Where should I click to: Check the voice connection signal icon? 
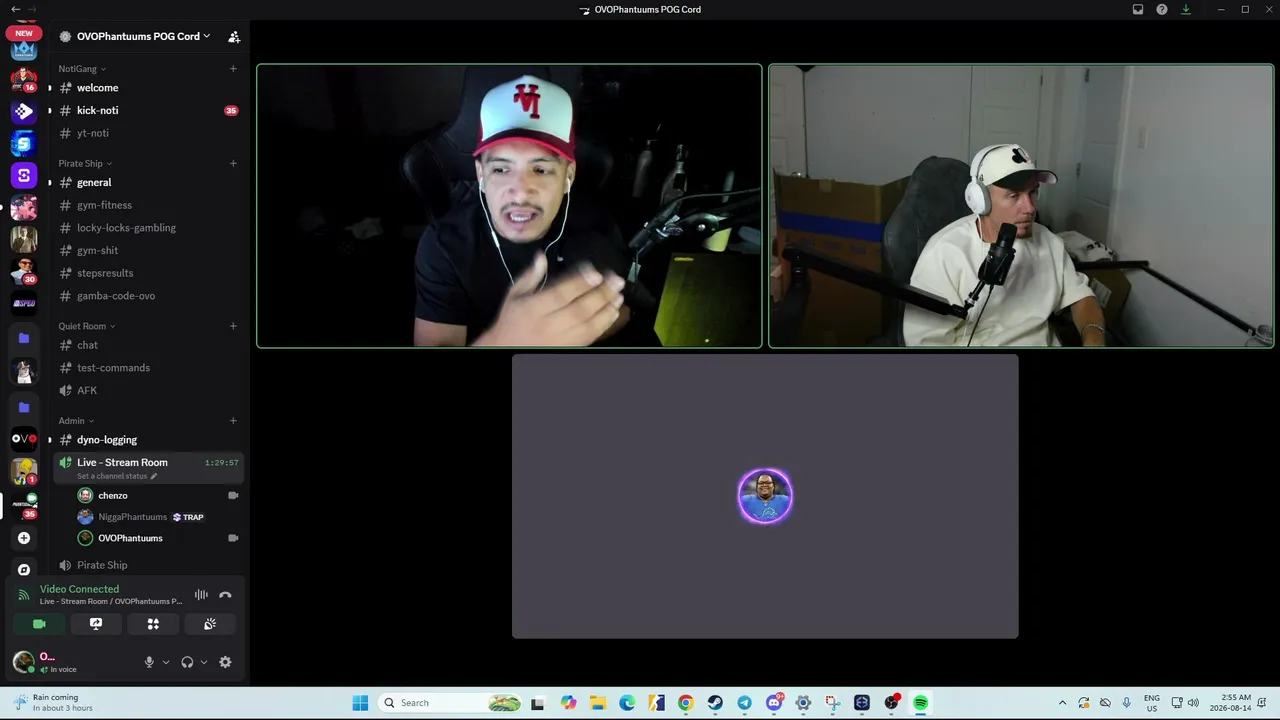pos(24,595)
